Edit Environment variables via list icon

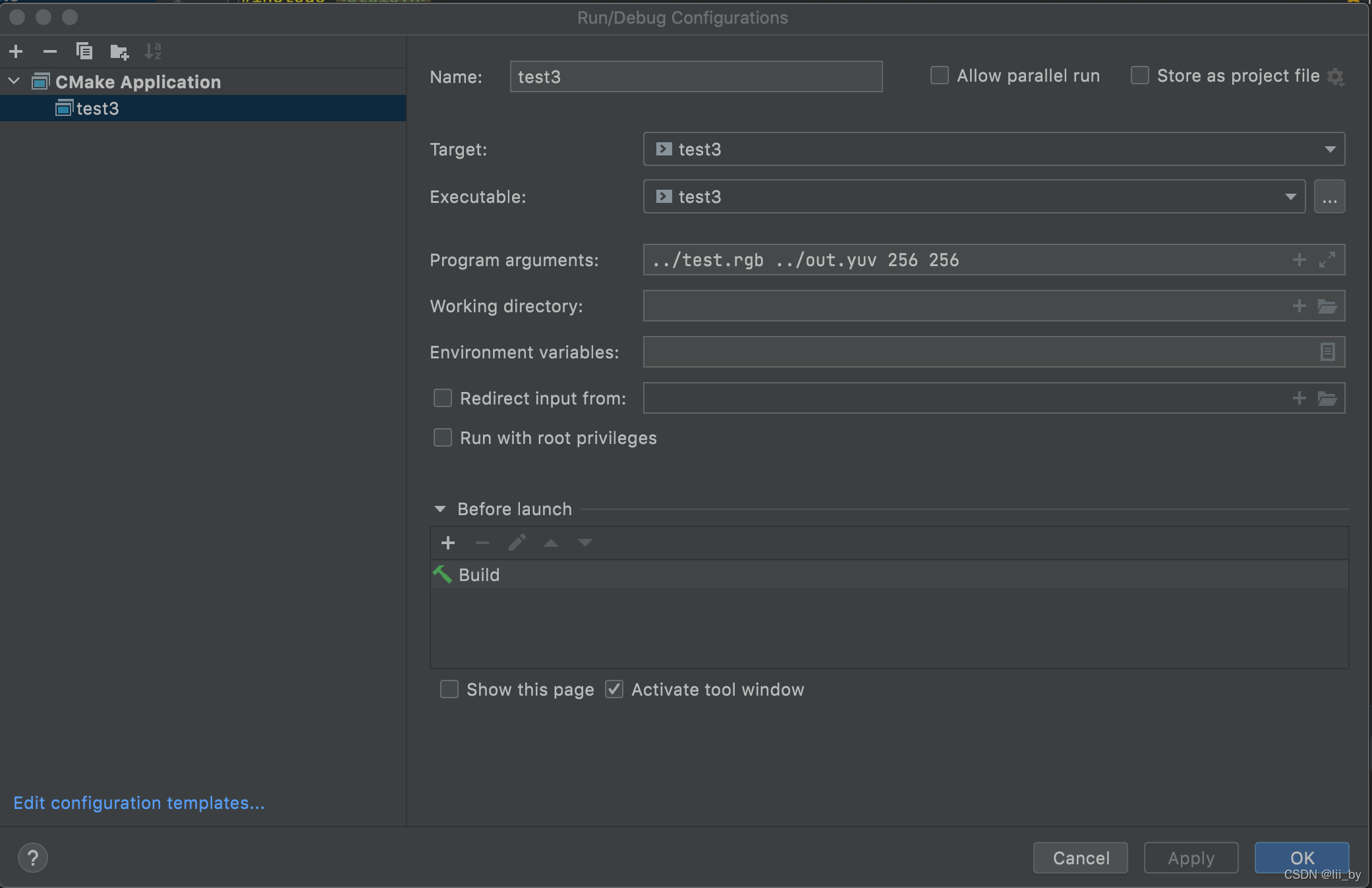point(1327,352)
